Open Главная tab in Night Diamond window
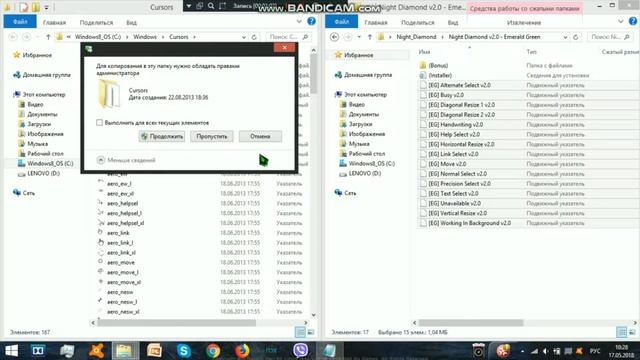 376,22
